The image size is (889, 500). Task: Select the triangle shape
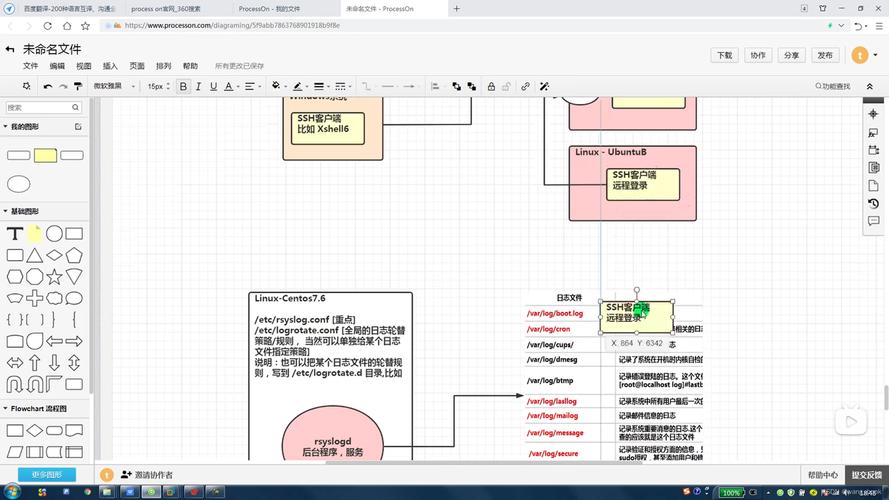35,255
